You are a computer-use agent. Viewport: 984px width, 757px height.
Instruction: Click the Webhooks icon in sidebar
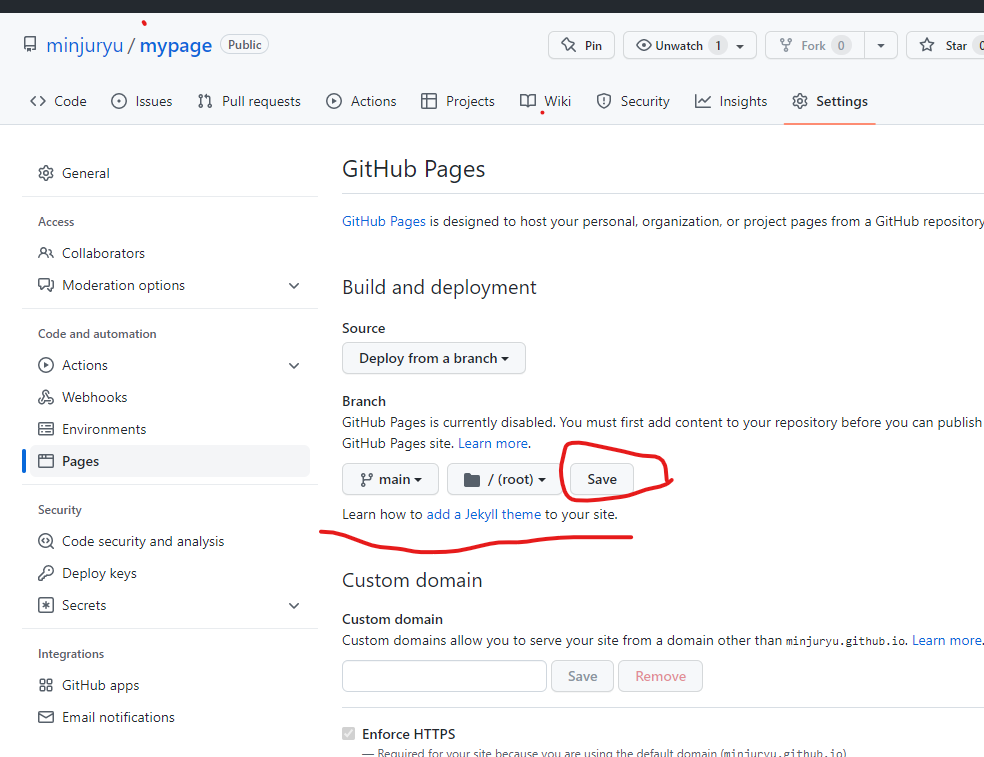(x=46, y=397)
